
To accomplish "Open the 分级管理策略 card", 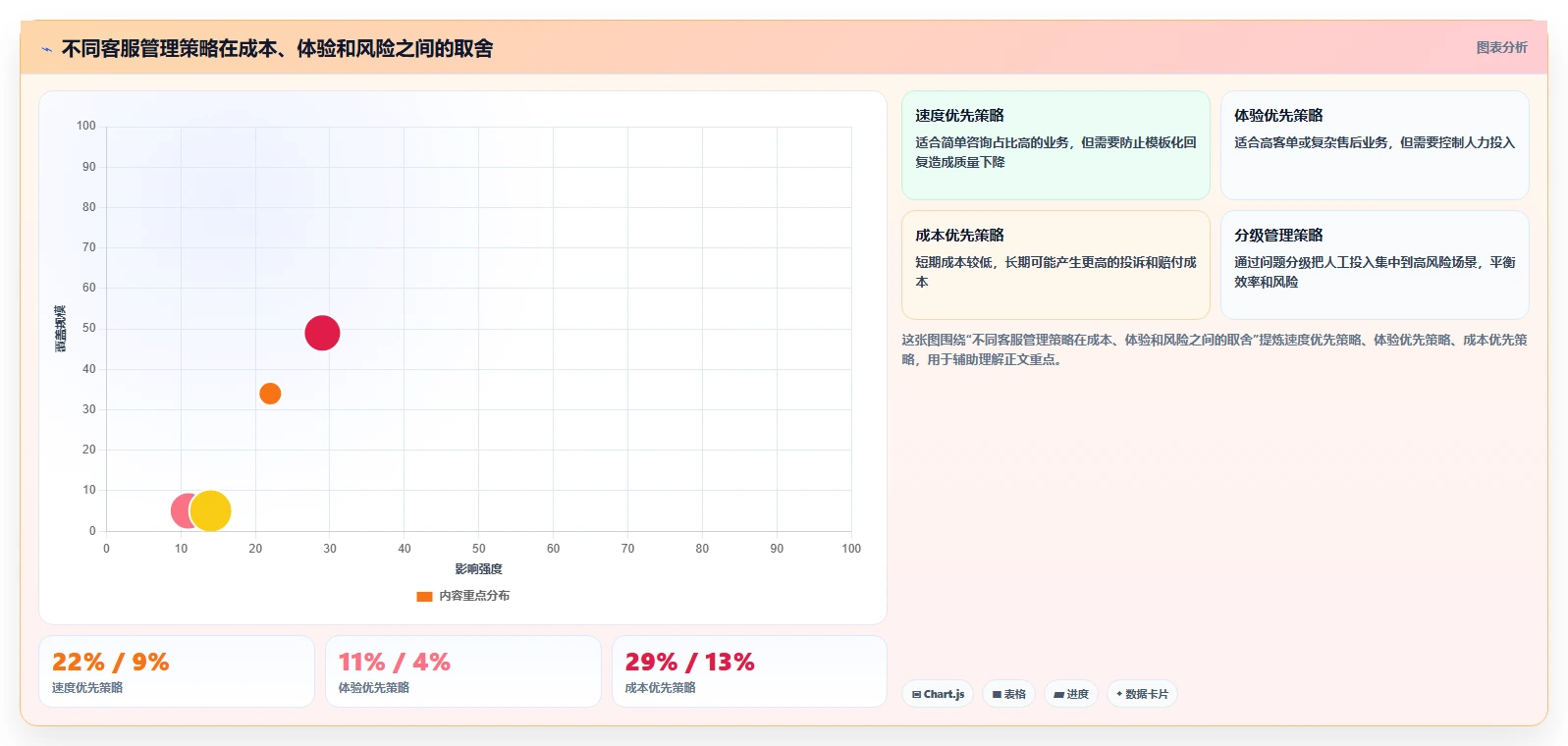I will (1375, 265).
